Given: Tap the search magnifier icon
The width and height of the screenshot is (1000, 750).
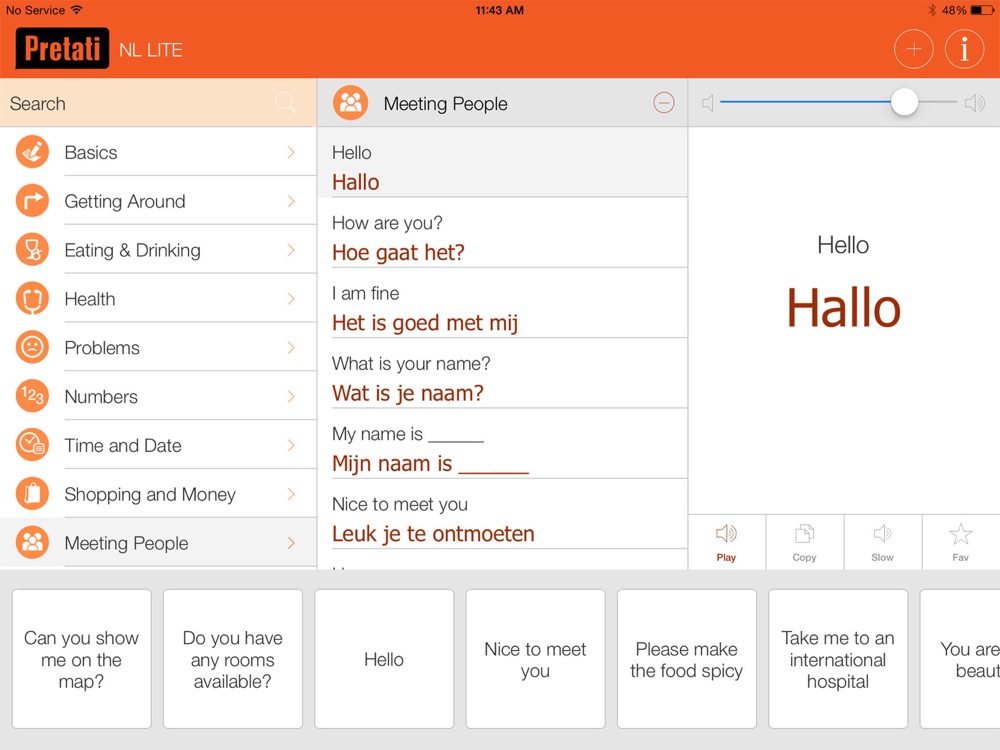Looking at the screenshot, I should 285,102.
